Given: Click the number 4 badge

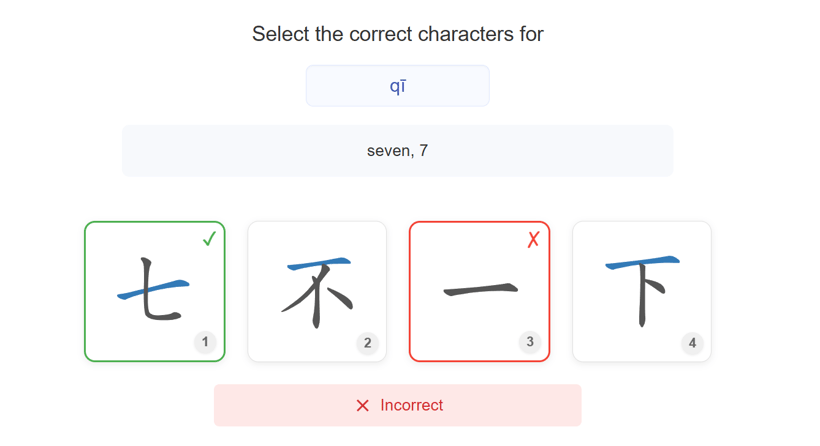Looking at the screenshot, I should (692, 343).
